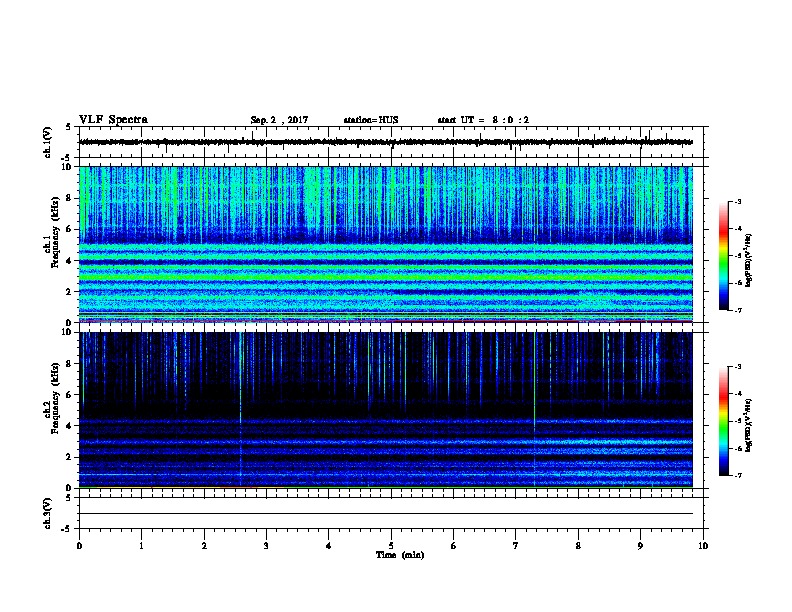Click the "10" tick label on the time axis

(703, 546)
